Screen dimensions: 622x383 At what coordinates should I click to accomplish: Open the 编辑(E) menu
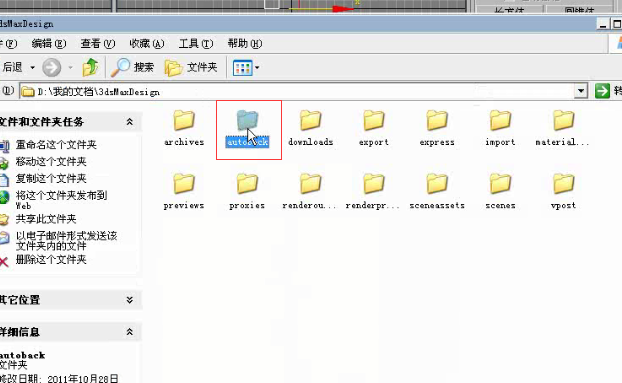(x=49, y=44)
